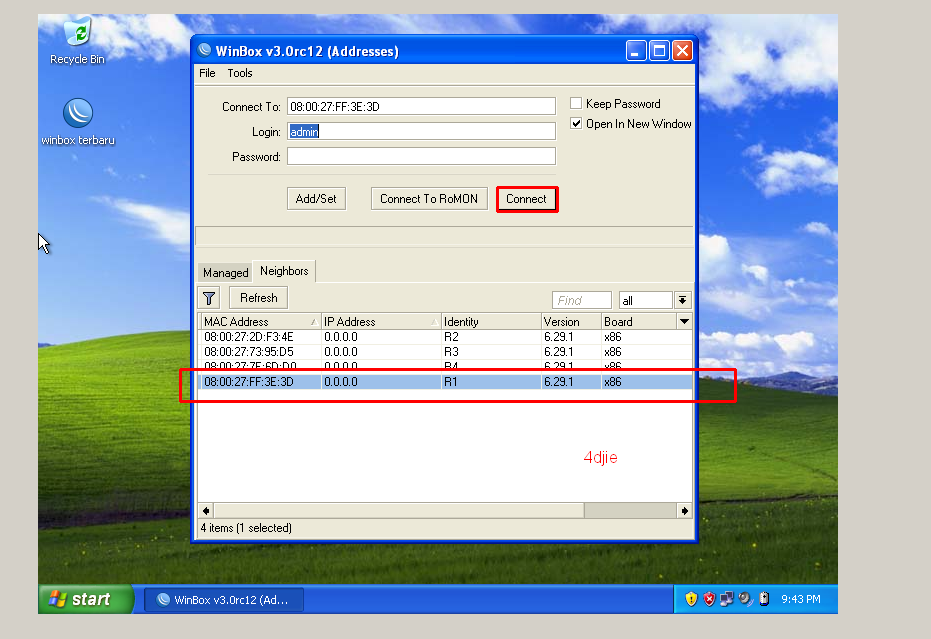Open the Tools menu
The width and height of the screenshot is (931, 639).
click(x=240, y=73)
